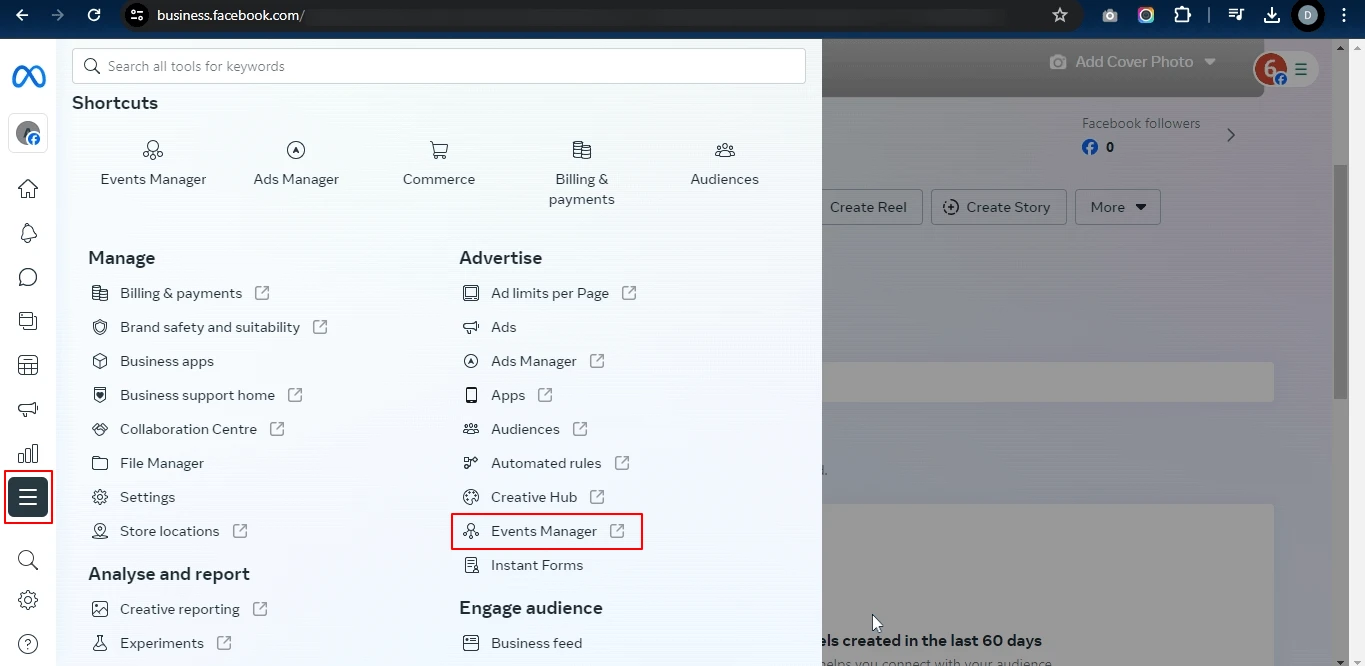Open Ads Manager under Advertise
Image resolution: width=1365 pixels, height=666 pixels.
point(533,361)
